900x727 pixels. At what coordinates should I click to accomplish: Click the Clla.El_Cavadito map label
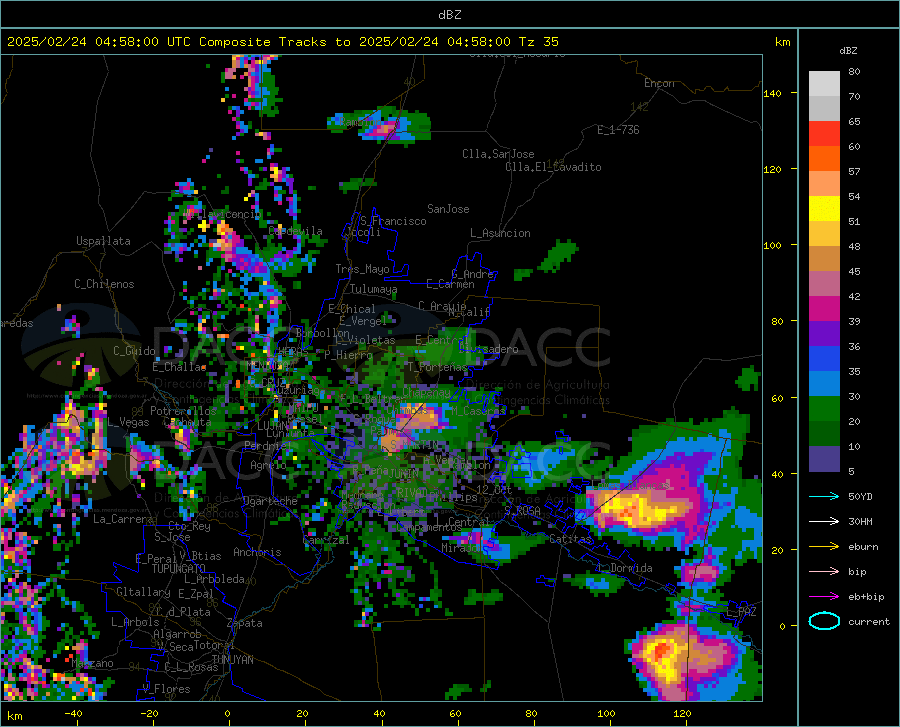[553, 167]
